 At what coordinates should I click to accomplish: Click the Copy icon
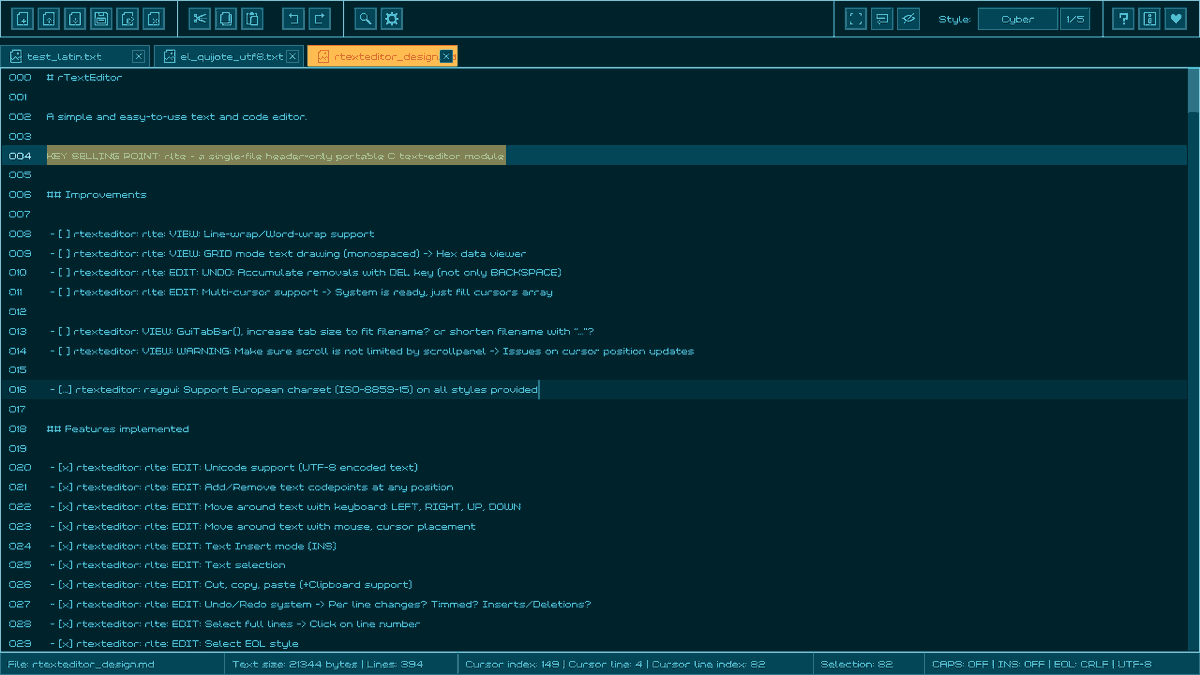coord(225,18)
